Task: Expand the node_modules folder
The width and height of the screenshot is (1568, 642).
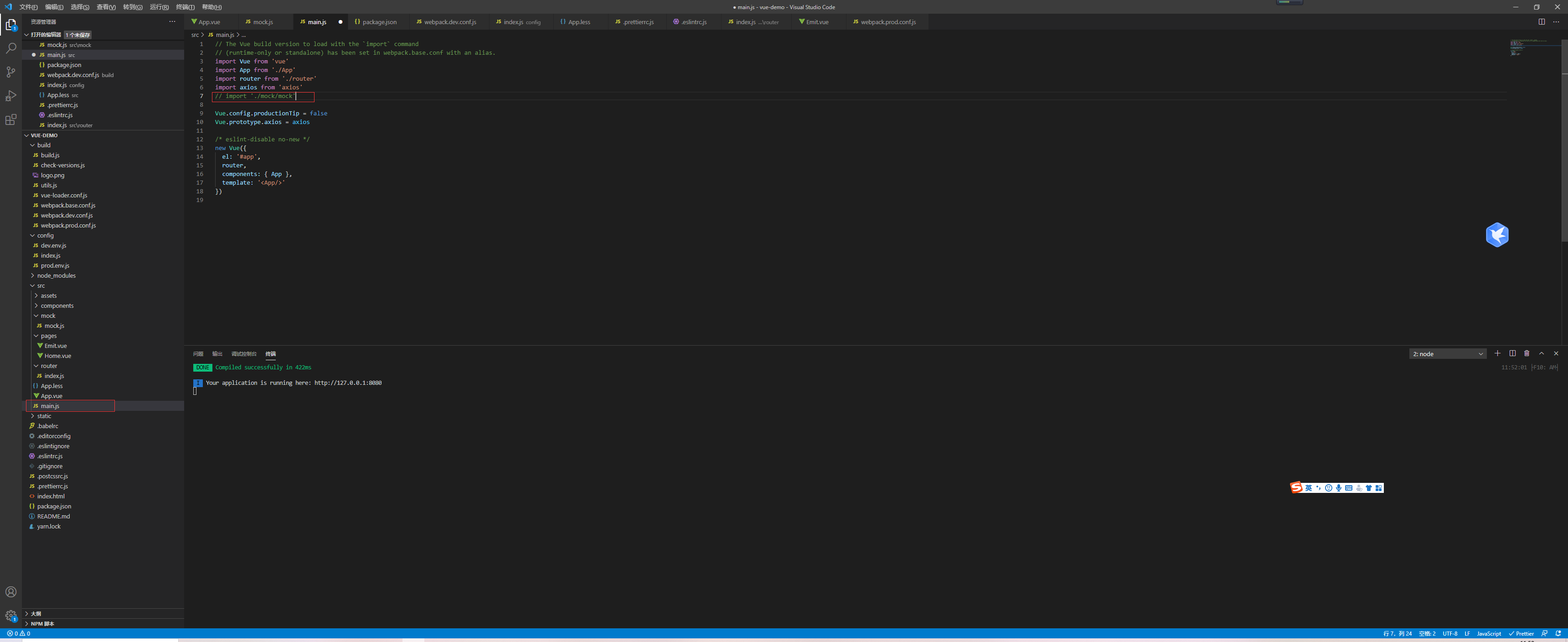Action: 56,275
